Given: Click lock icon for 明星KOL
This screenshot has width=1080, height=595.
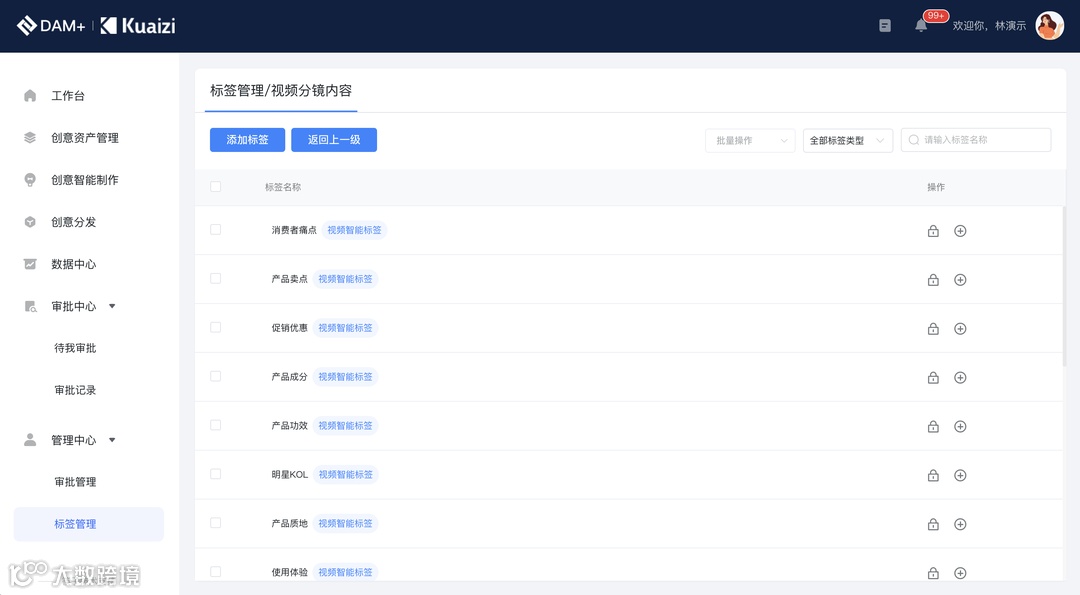Looking at the screenshot, I should click(x=933, y=475).
